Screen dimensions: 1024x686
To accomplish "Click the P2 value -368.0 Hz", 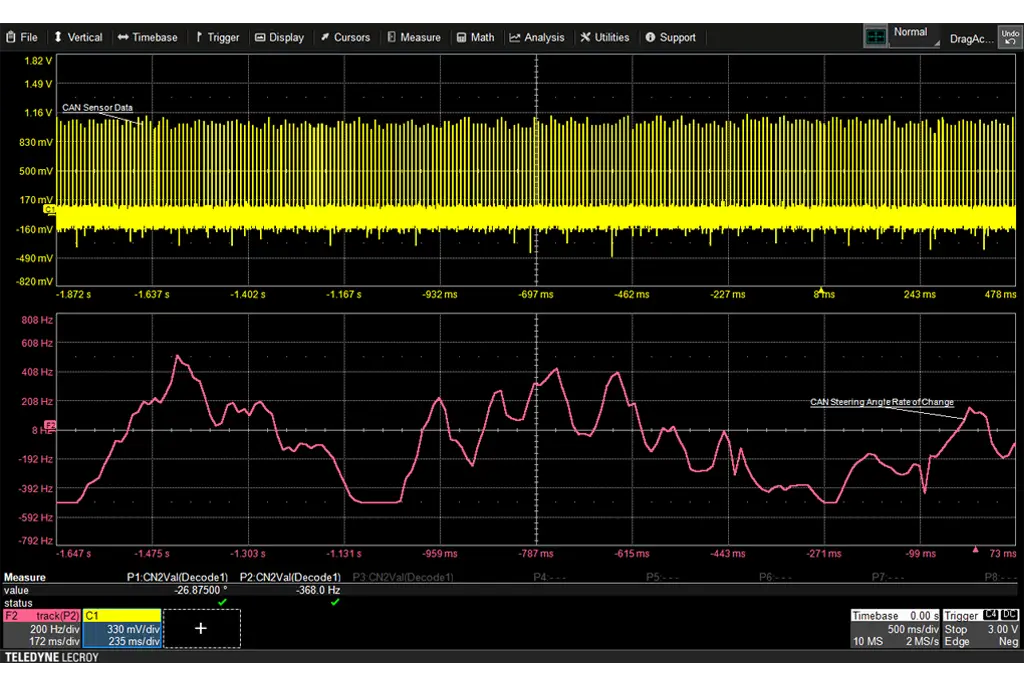I will tap(318, 590).
